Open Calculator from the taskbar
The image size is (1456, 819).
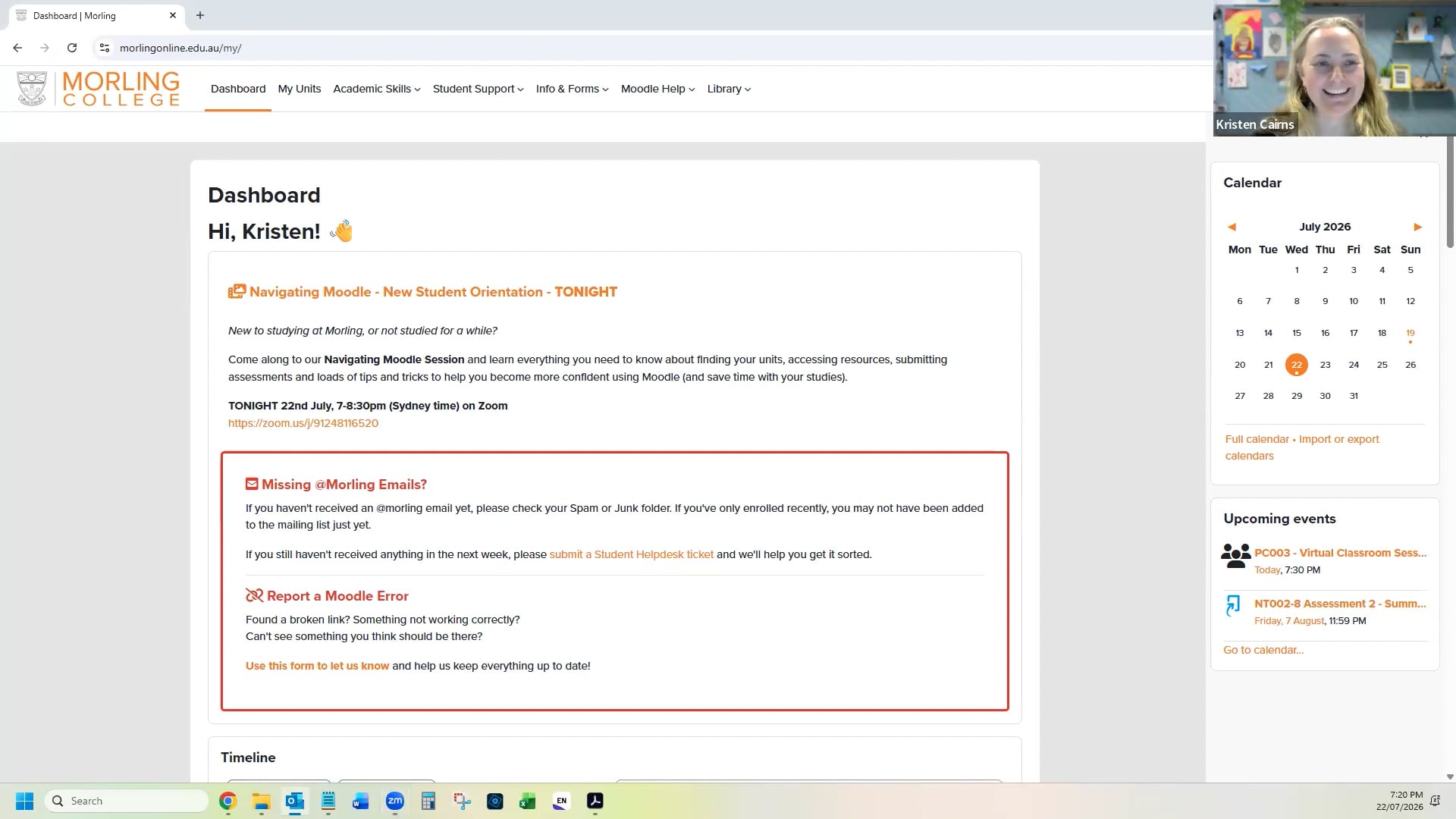click(428, 801)
